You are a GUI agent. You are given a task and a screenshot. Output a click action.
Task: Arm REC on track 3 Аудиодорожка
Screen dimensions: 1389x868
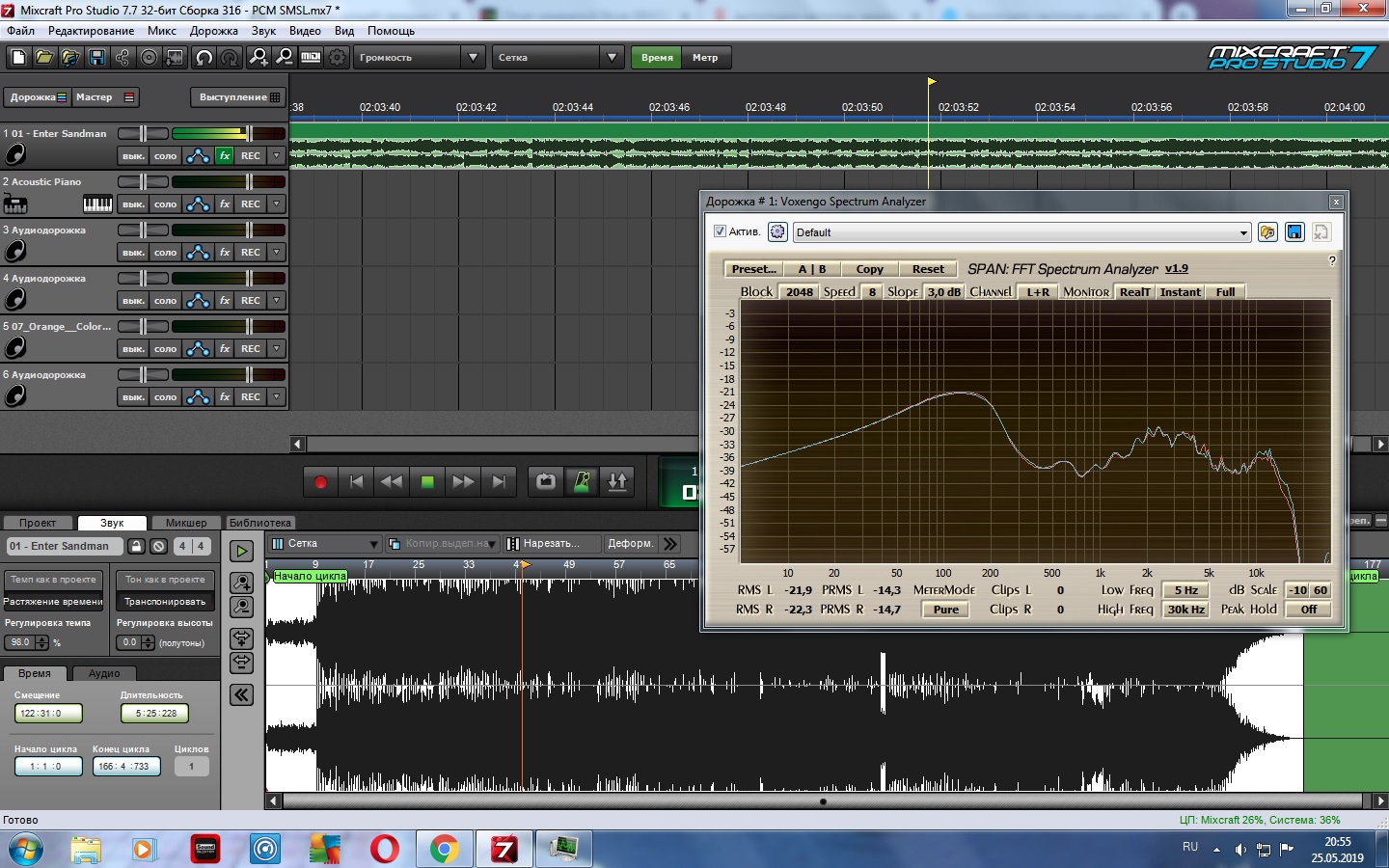251,253
